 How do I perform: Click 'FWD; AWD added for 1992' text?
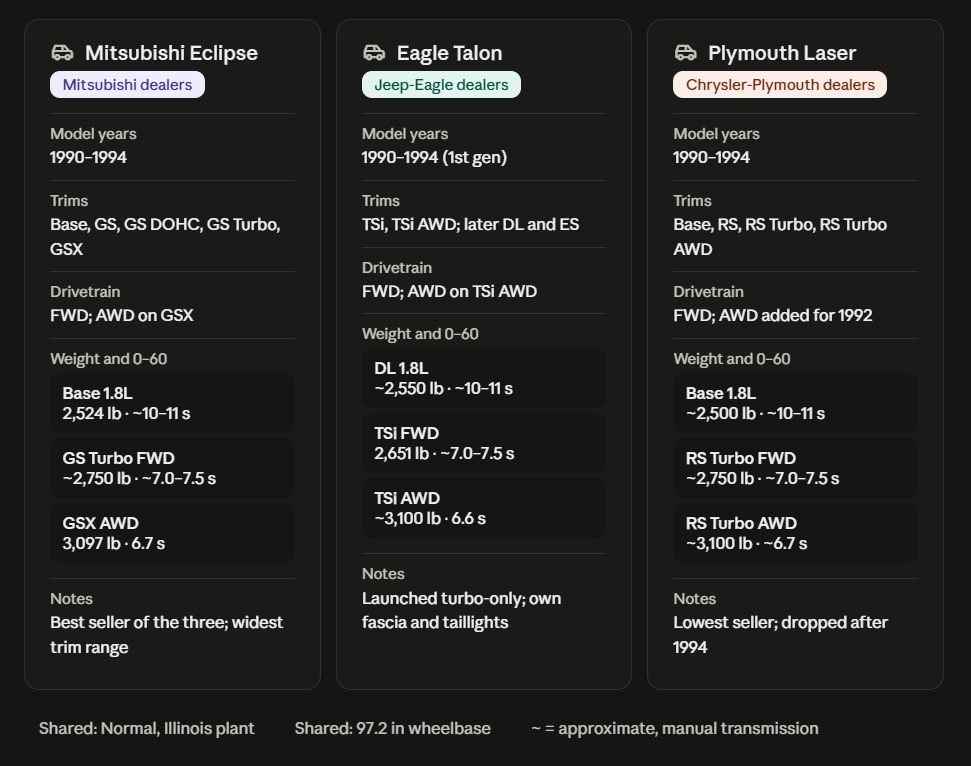coord(773,315)
